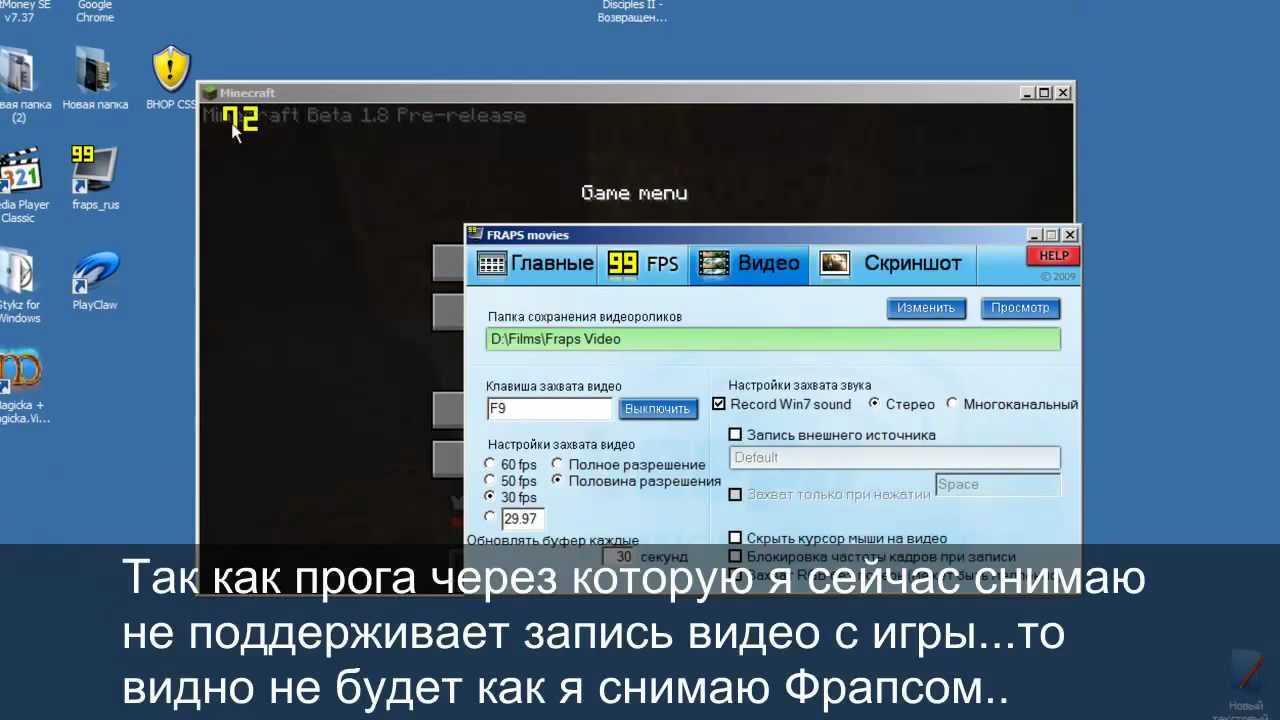Open the Google Chrome desktop shortcut

click(x=95, y=12)
